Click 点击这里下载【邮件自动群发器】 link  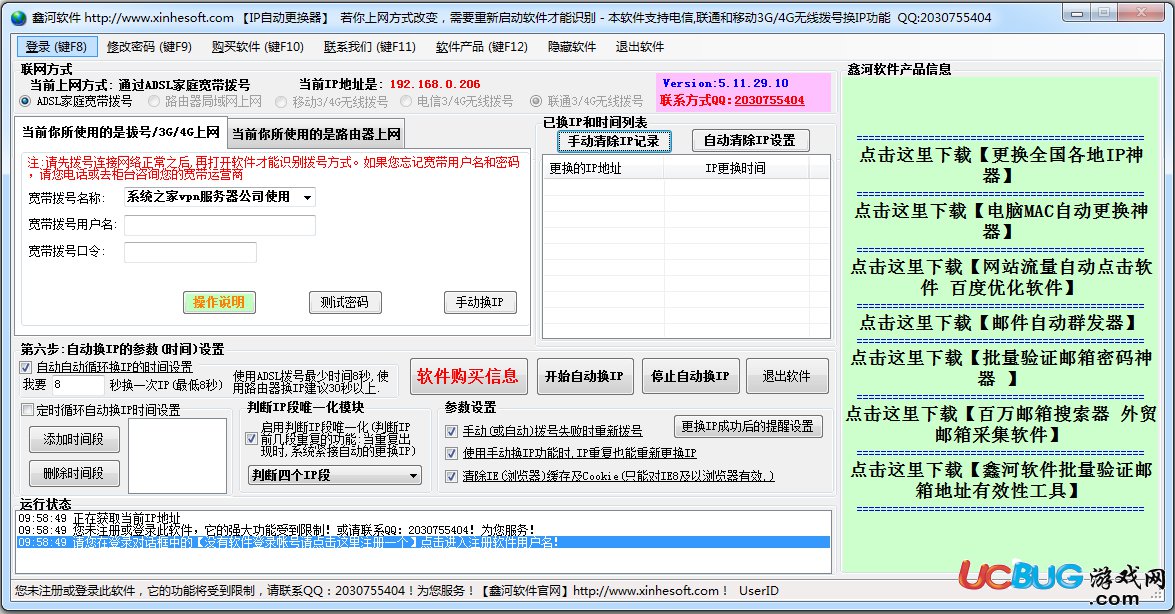[1000, 323]
